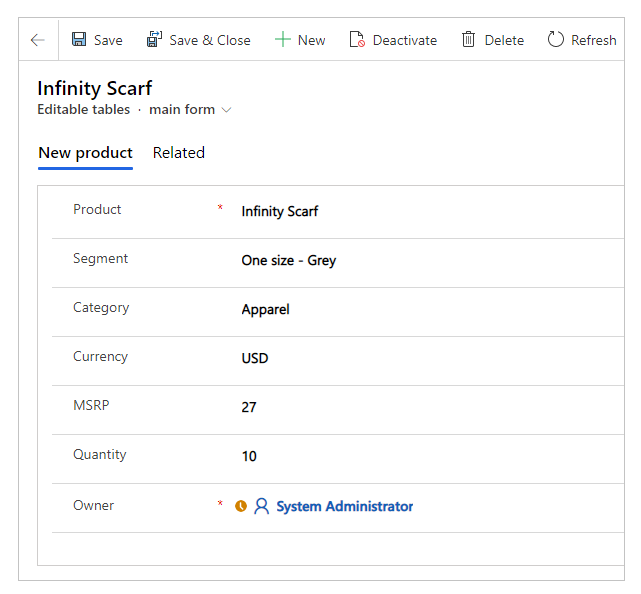Screen dimensions: 641x594
Task: Click the Delete trash can icon
Action: coord(468,40)
